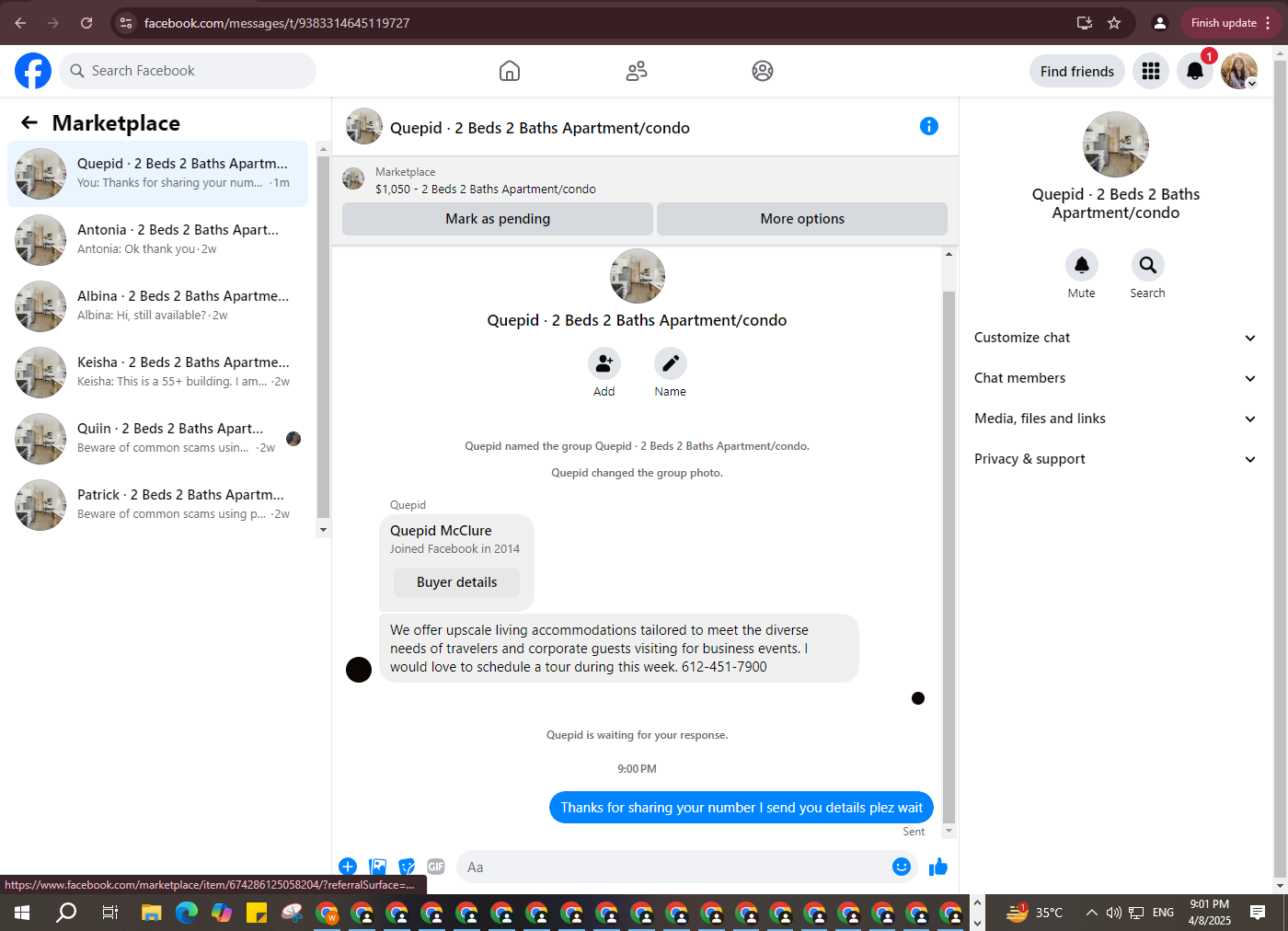Search in conversation magnifier icon
The width and height of the screenshot is (1288, 931).
click(x=1148, y=265)
